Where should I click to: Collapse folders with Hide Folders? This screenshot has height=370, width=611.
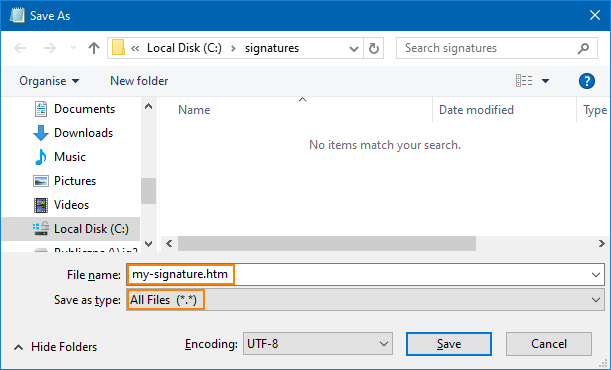56,347
